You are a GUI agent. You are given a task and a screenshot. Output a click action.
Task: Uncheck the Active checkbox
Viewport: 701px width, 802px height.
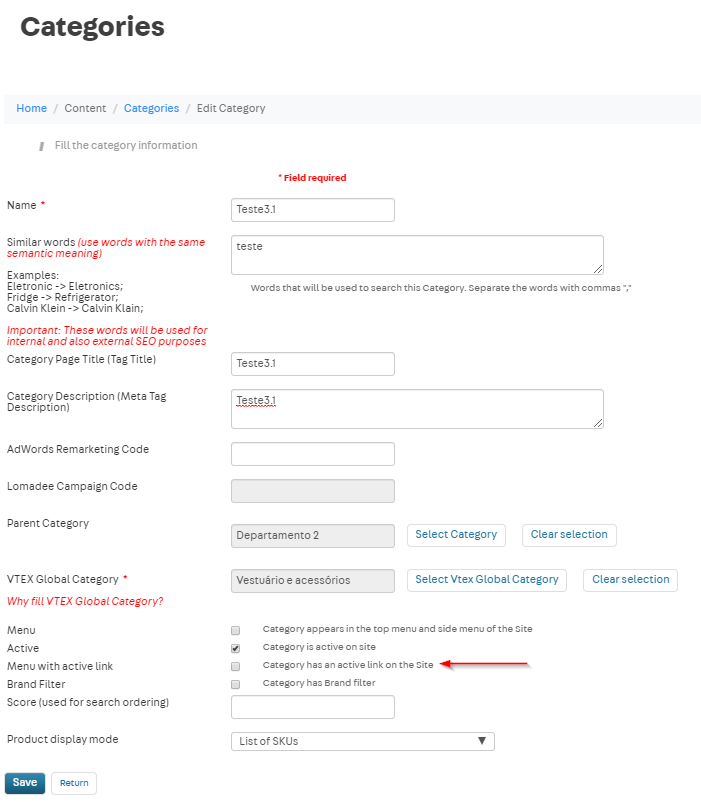(236, 648)
